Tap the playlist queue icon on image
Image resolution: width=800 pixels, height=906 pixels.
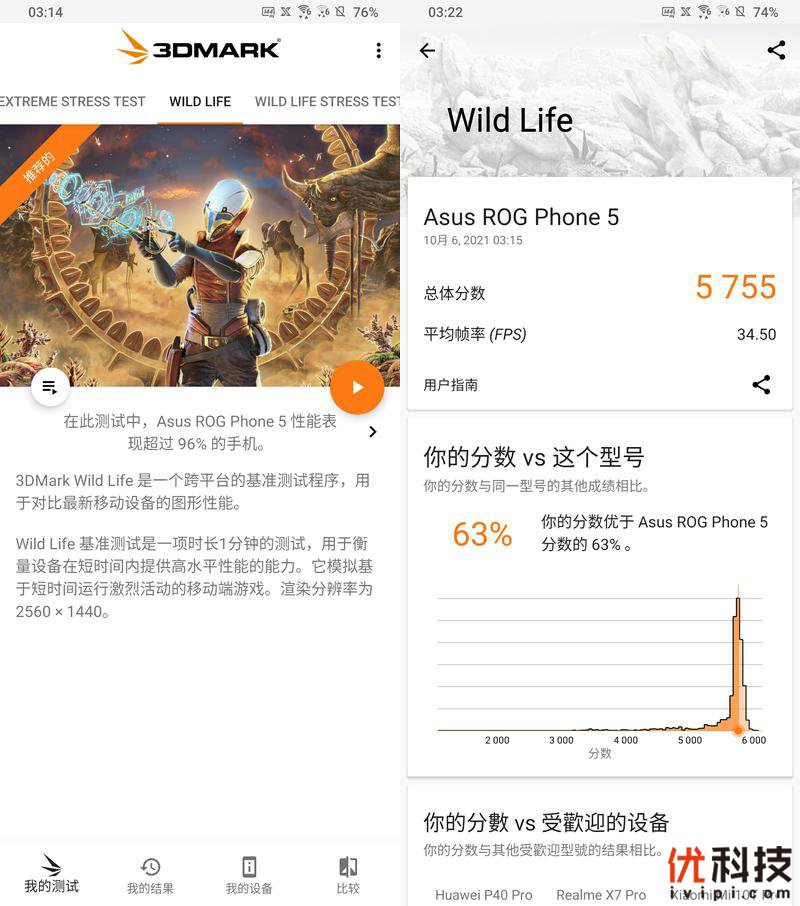click(x=50, y=387)
